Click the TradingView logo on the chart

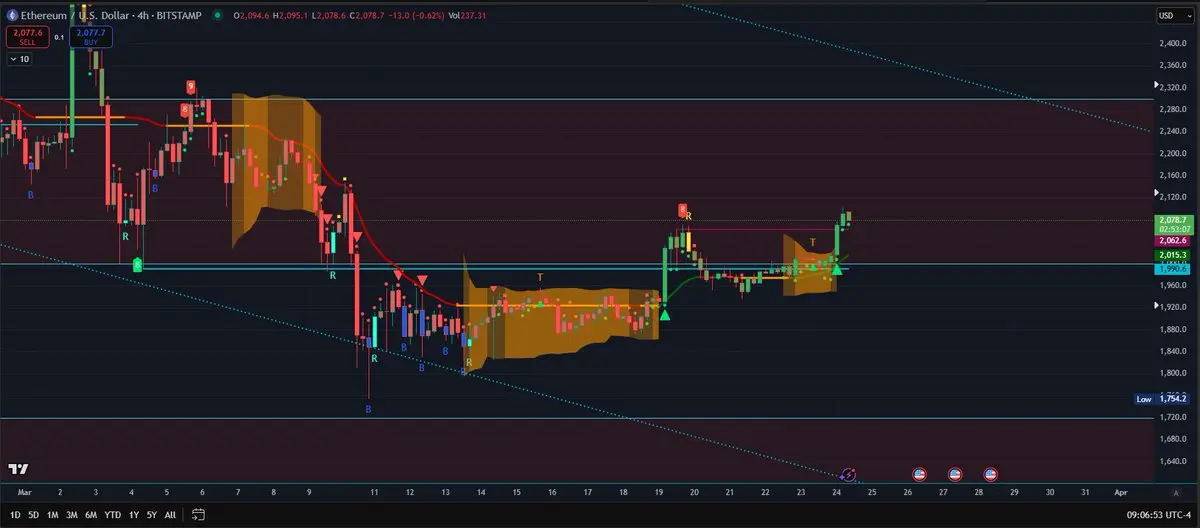[17, 469]
